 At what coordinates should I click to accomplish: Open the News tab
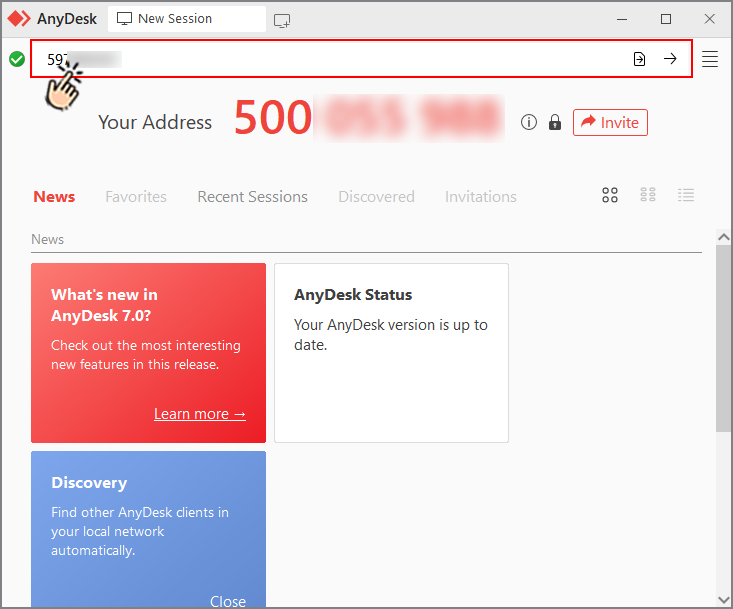[54, 197]
